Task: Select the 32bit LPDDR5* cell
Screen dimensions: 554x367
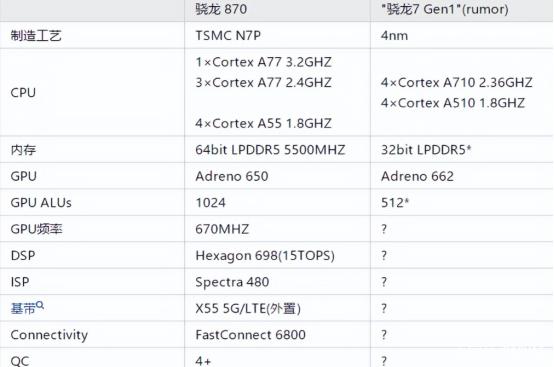Action: tap(426, 150)
